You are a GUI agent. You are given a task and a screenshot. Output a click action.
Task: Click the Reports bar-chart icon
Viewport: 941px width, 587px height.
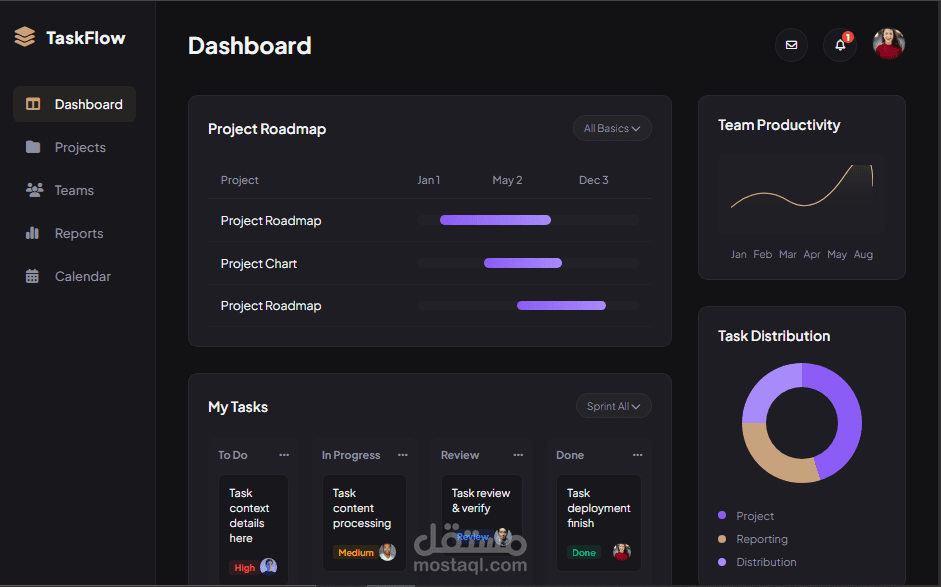tap(32, 233)
